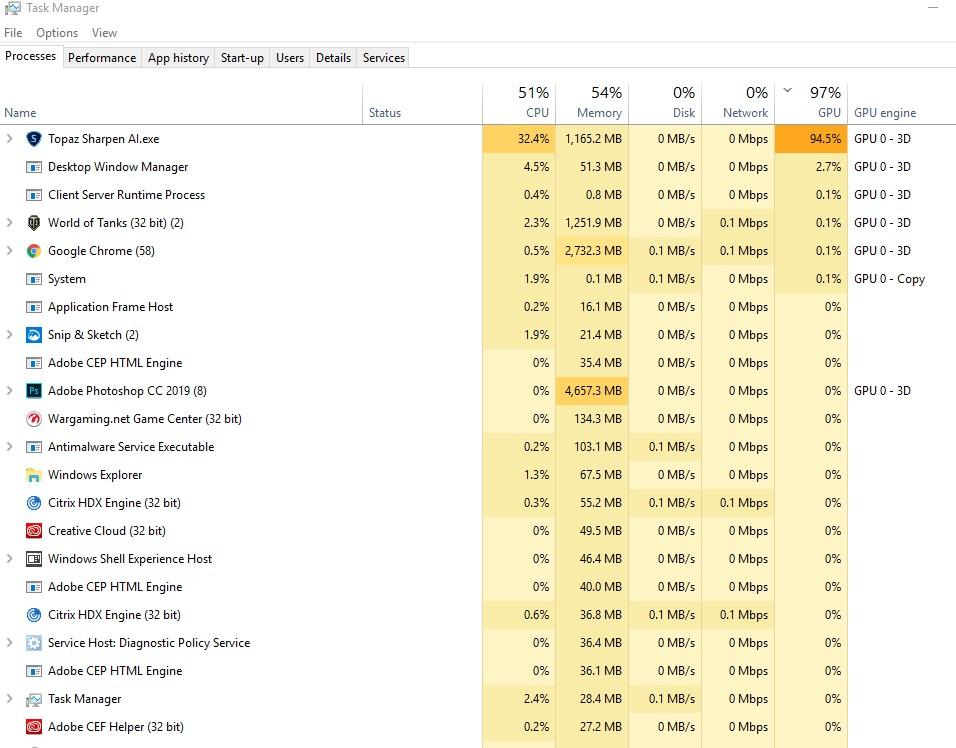Expand Service Host: Diagnostic Policy Service

(9, 643)
